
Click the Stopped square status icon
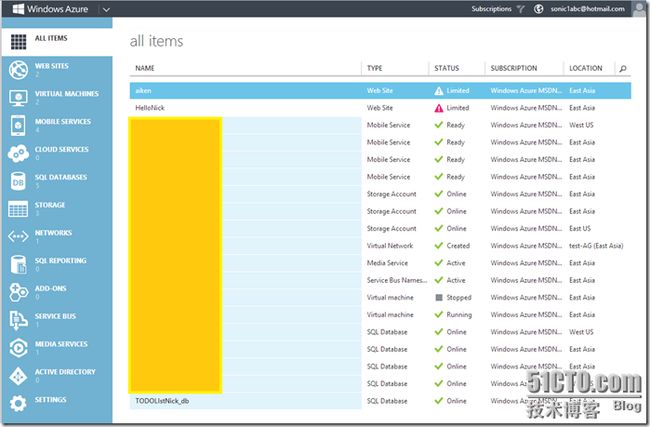click(439, 298)
